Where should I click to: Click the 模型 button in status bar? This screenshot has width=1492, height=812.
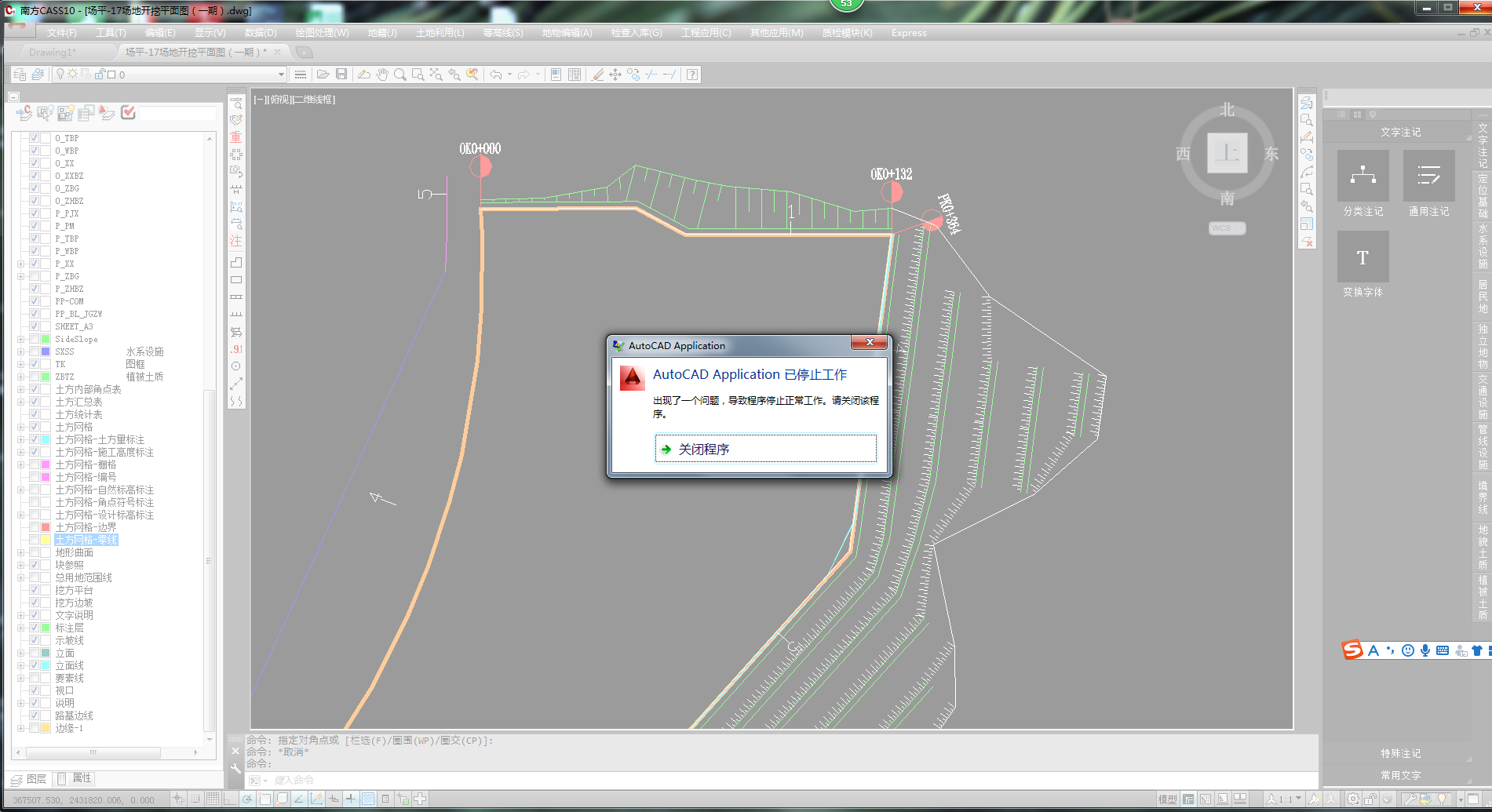1167,799
